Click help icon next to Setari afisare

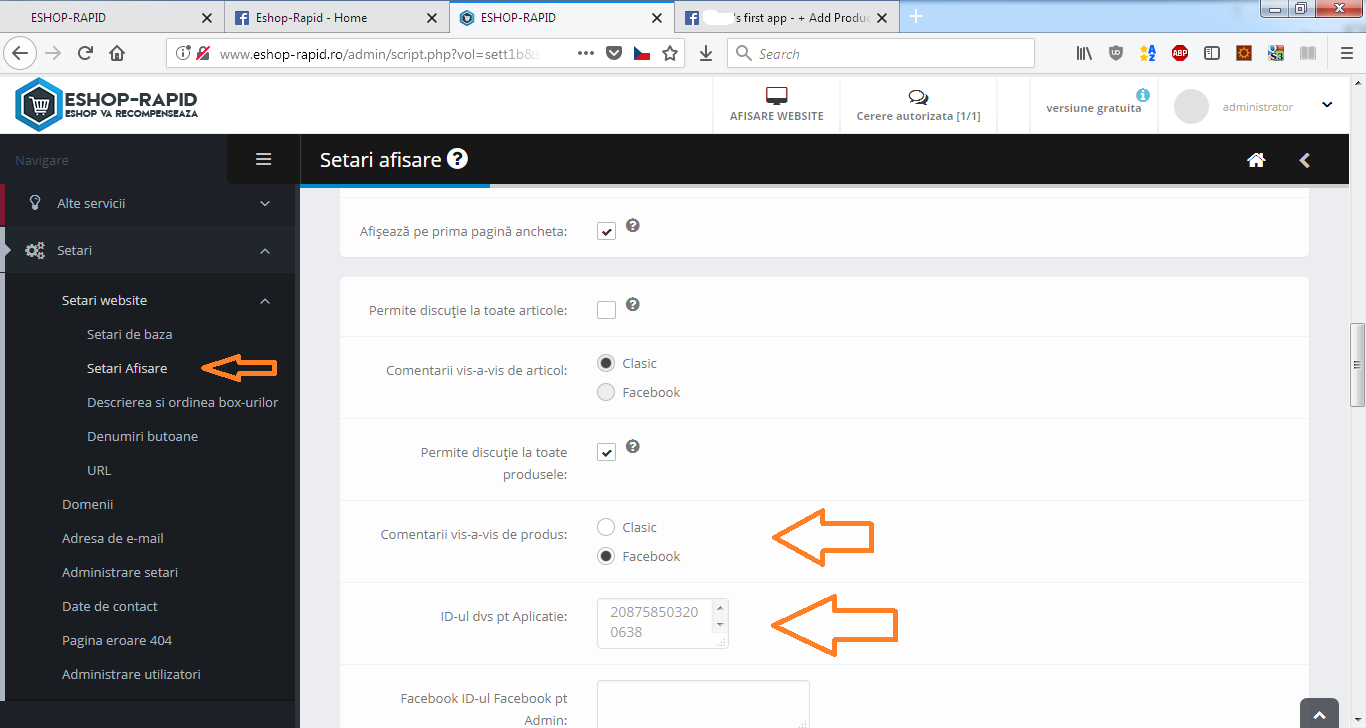pos(457,158)
